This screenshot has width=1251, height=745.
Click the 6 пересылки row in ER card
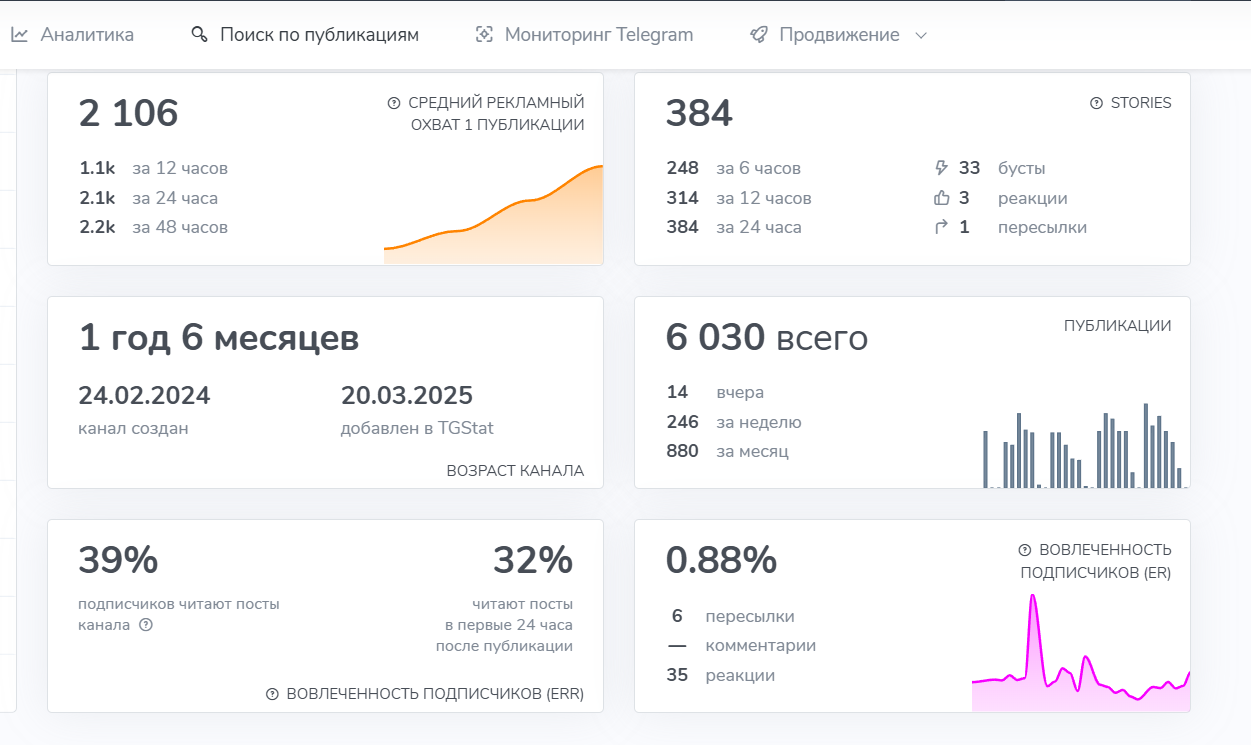[x=733, y=616]
